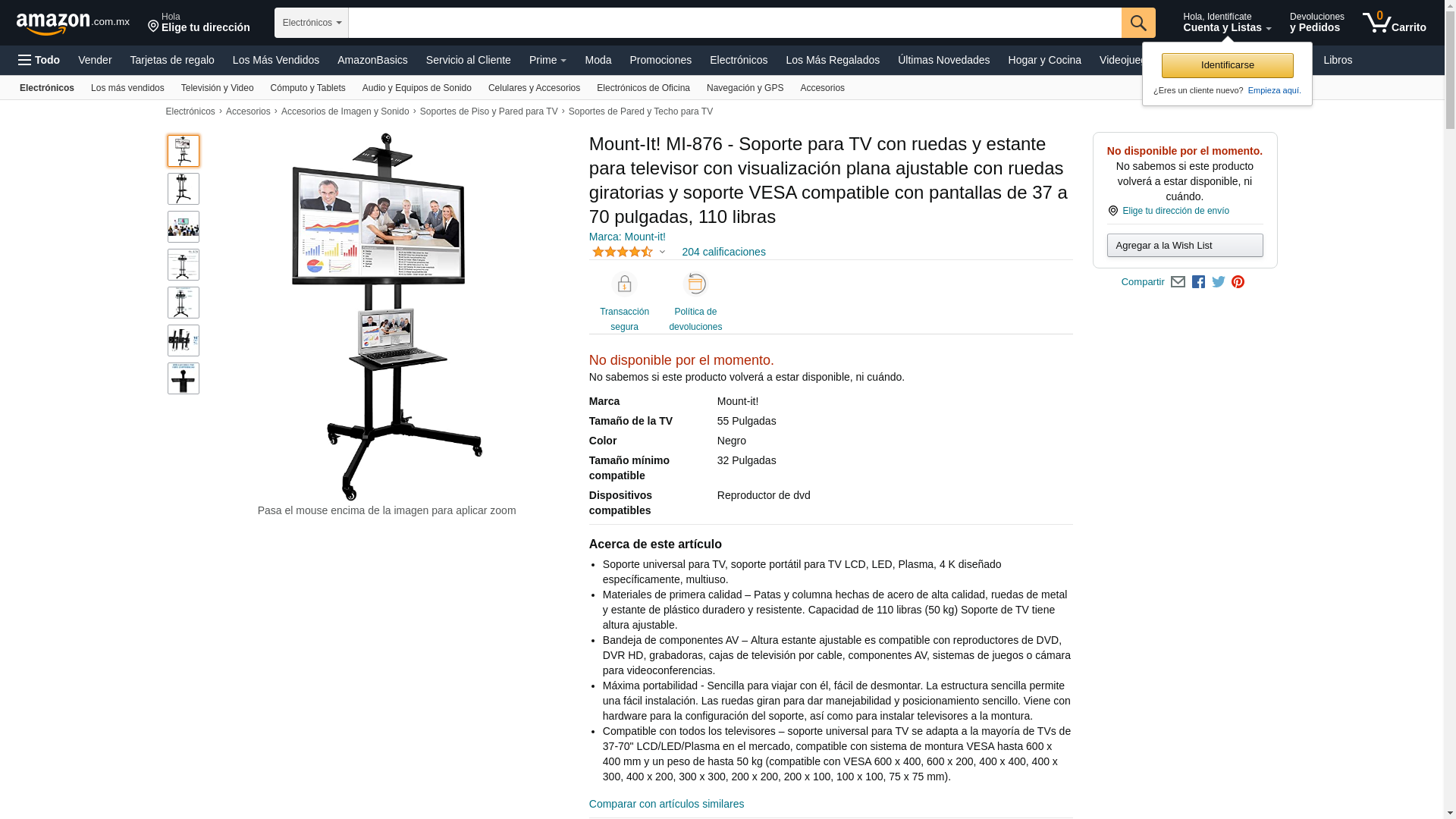This screenshot has height=819, width=1456.
Task: Open the Todo hamburger menu
Action: pos(39,60)
